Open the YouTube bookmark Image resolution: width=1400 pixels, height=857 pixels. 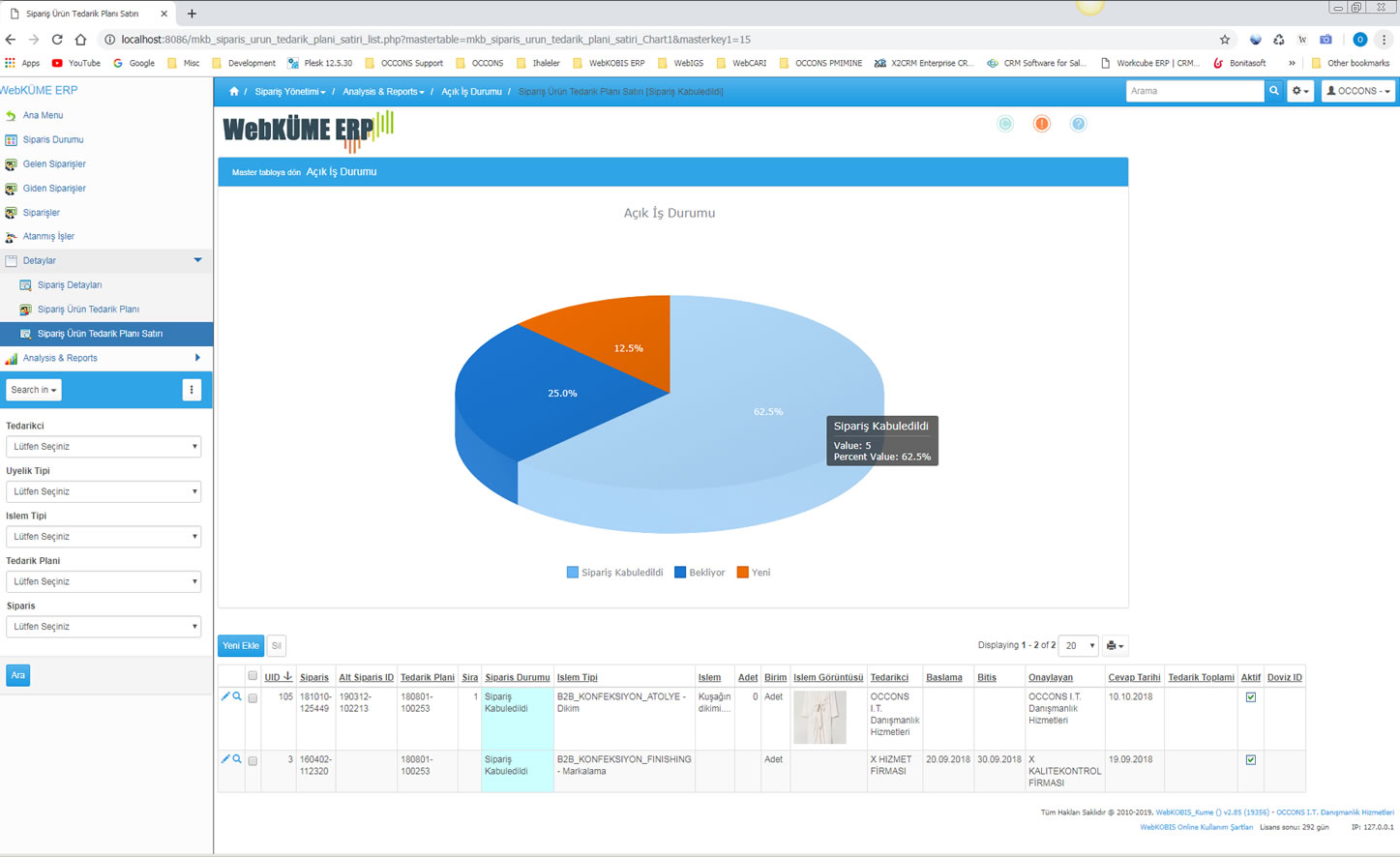point(75,63)
